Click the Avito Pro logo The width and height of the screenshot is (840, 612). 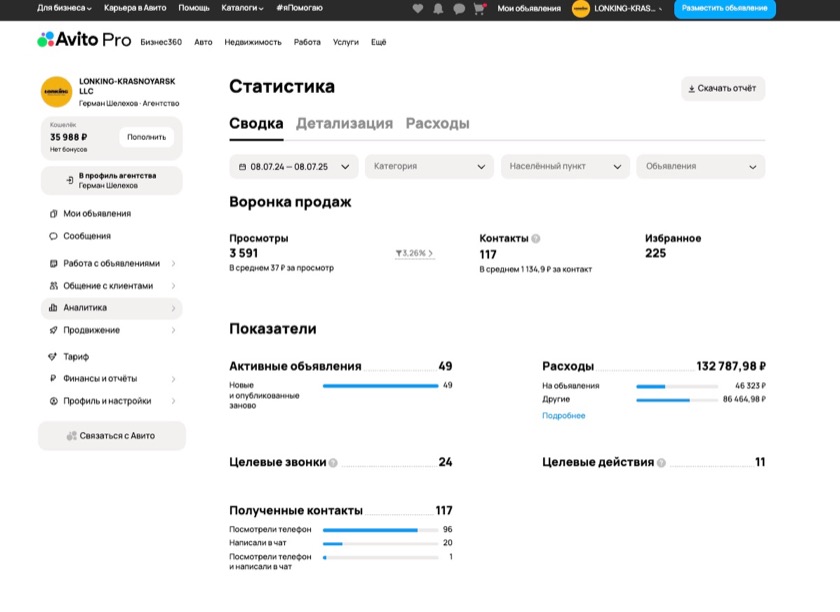pyautogui.click(x=84, y=40)
